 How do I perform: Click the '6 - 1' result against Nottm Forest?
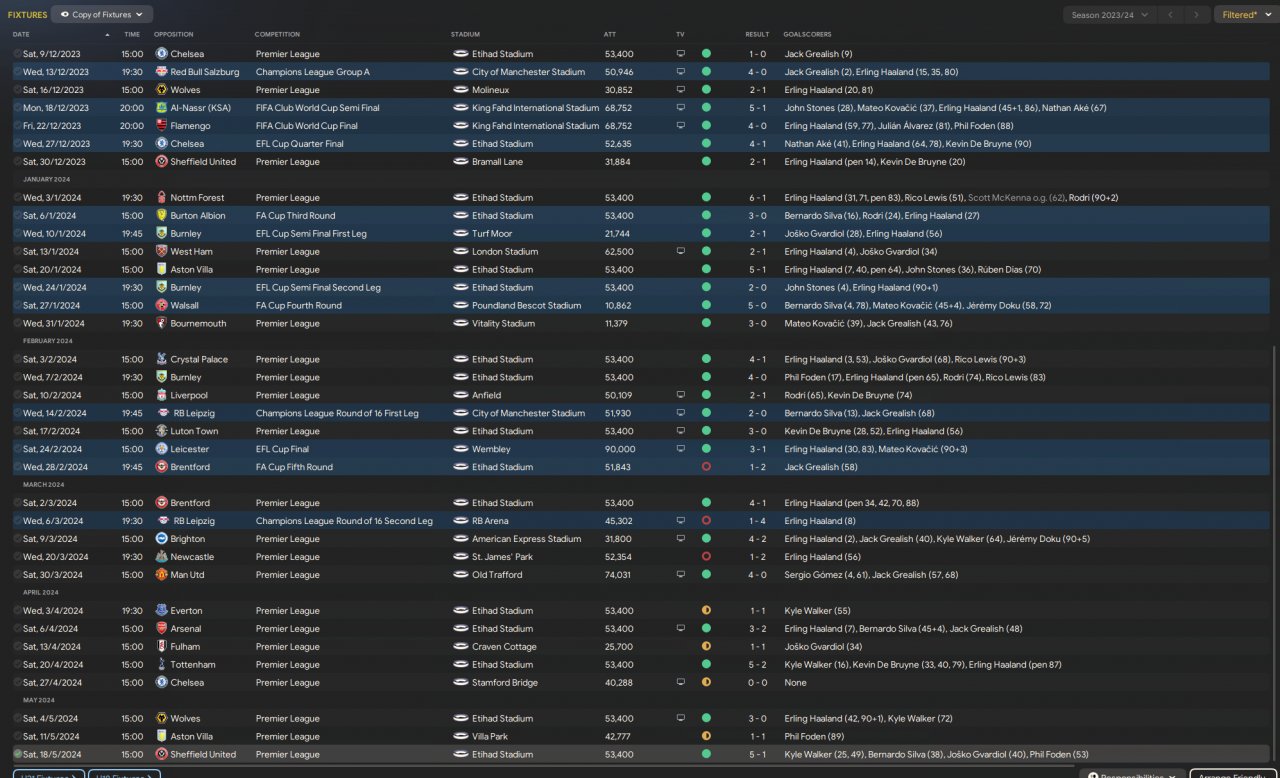pos(757,198)
